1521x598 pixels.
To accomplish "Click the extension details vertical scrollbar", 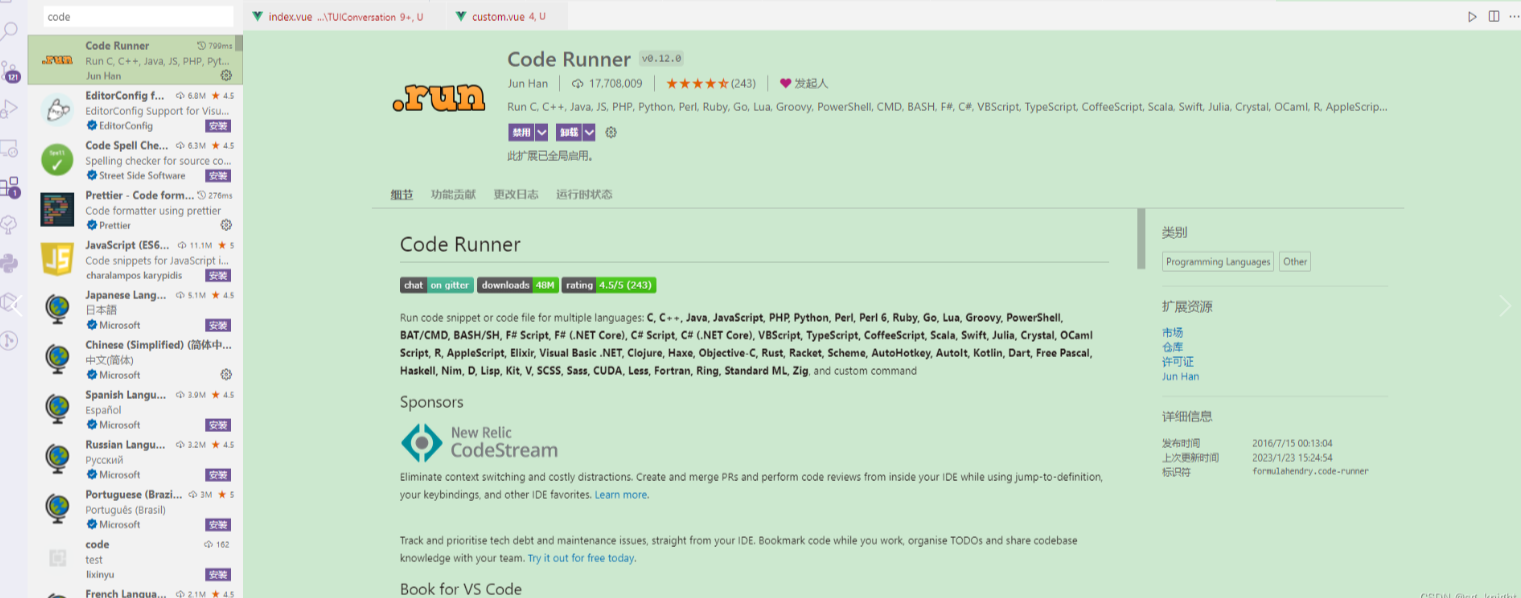I will (x=1141, y=239).
